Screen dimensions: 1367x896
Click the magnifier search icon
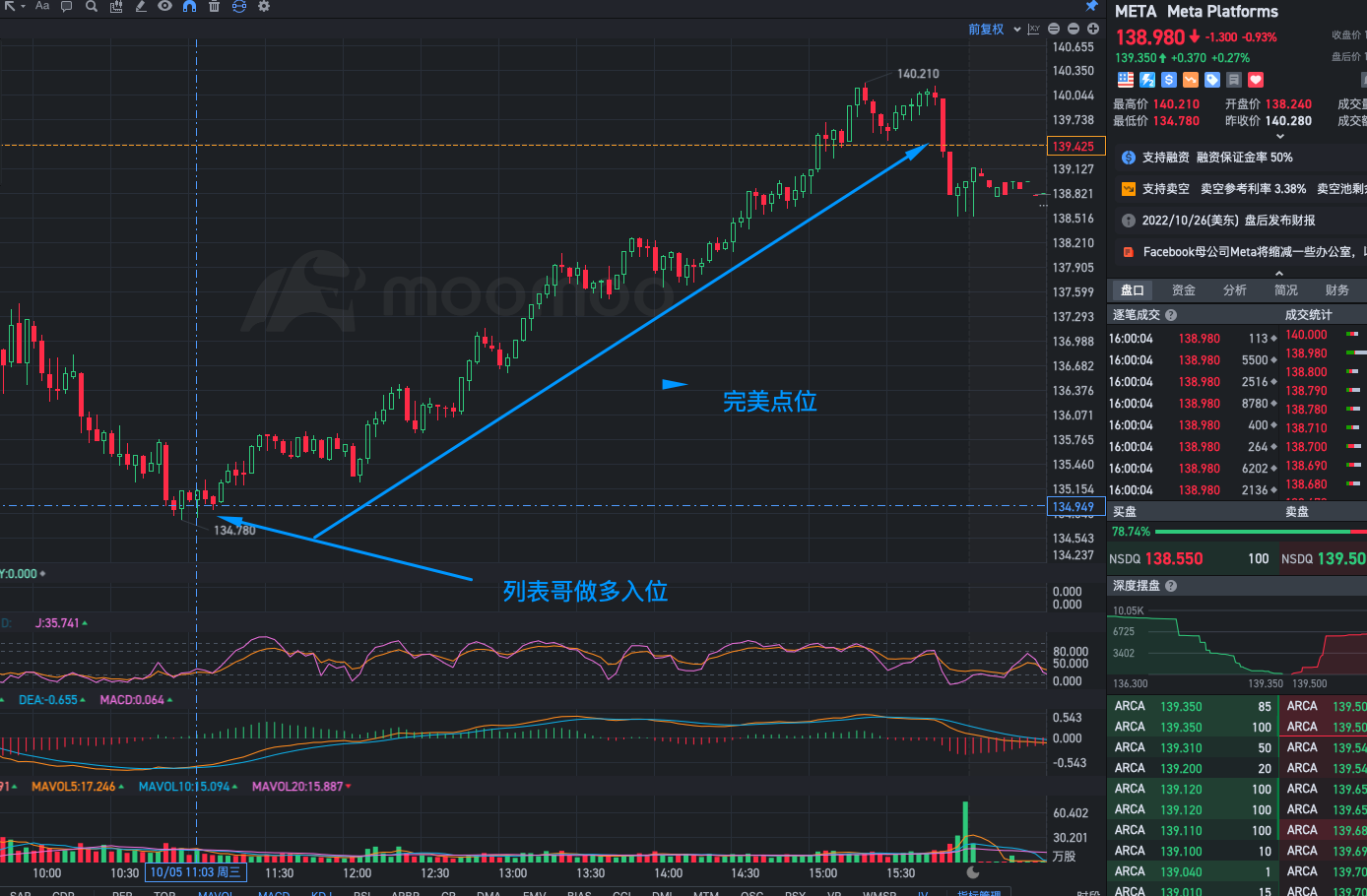(92, 6)
